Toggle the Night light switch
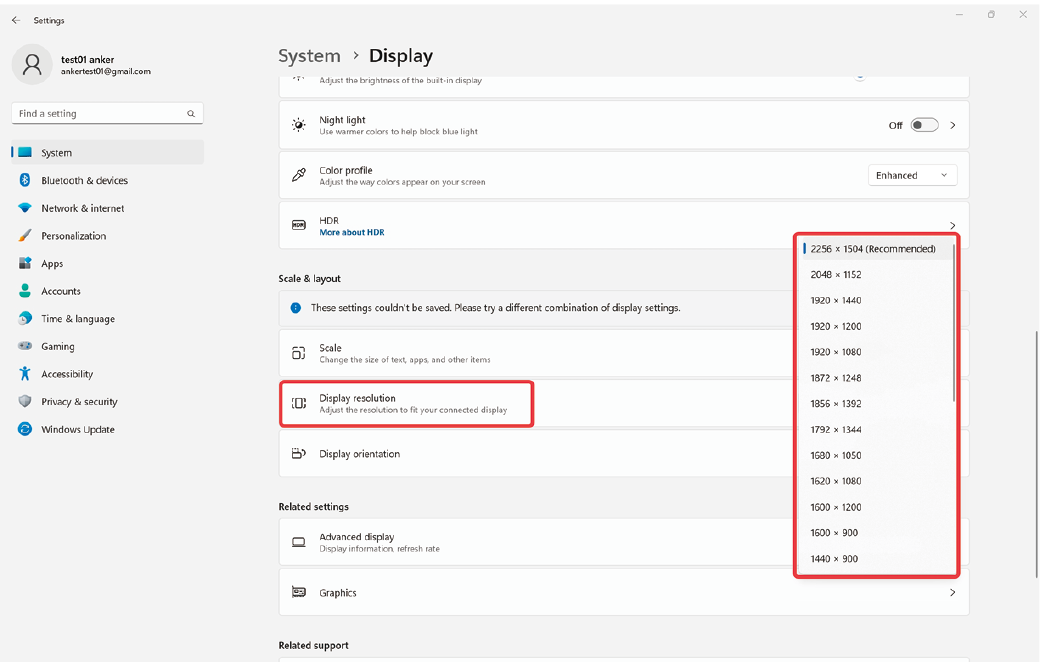The height and width of the screenshot is (662, 1043). click(924, 125)
